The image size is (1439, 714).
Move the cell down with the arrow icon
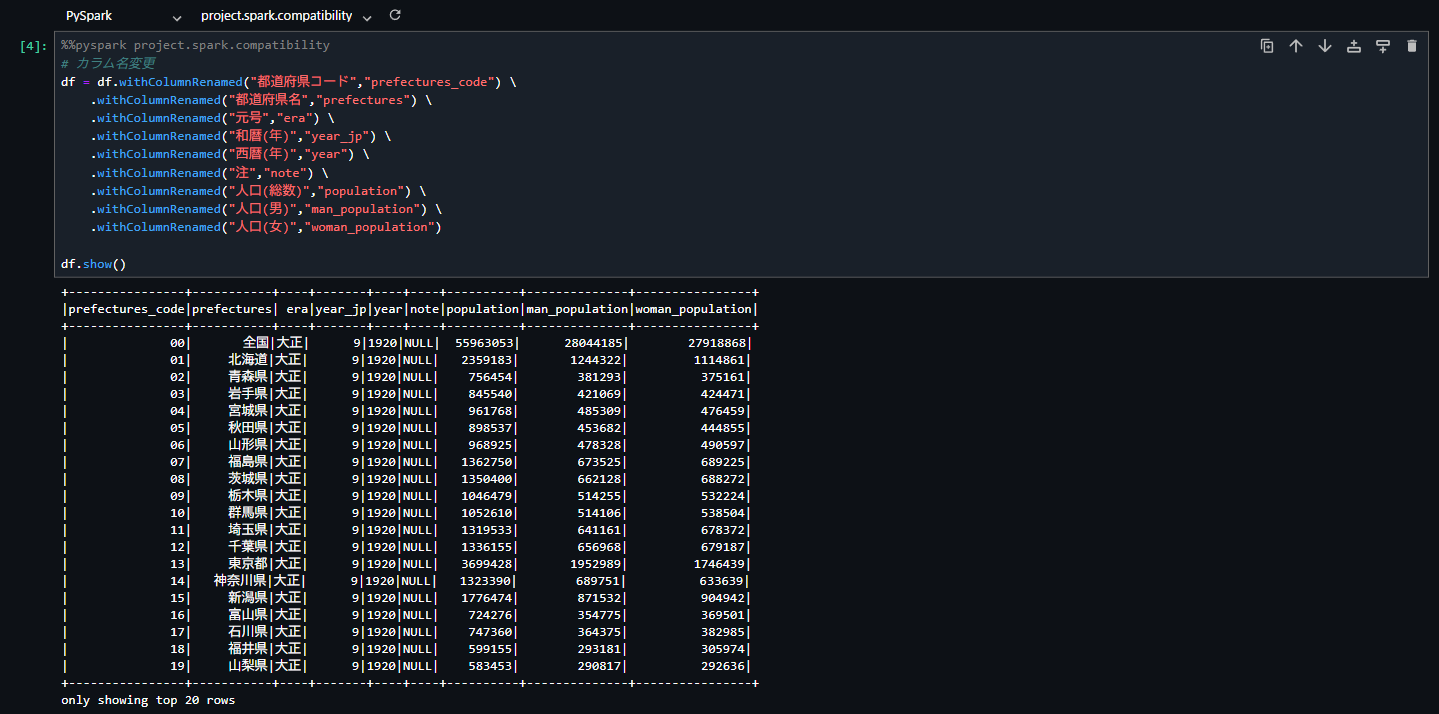coord(1325,46)
